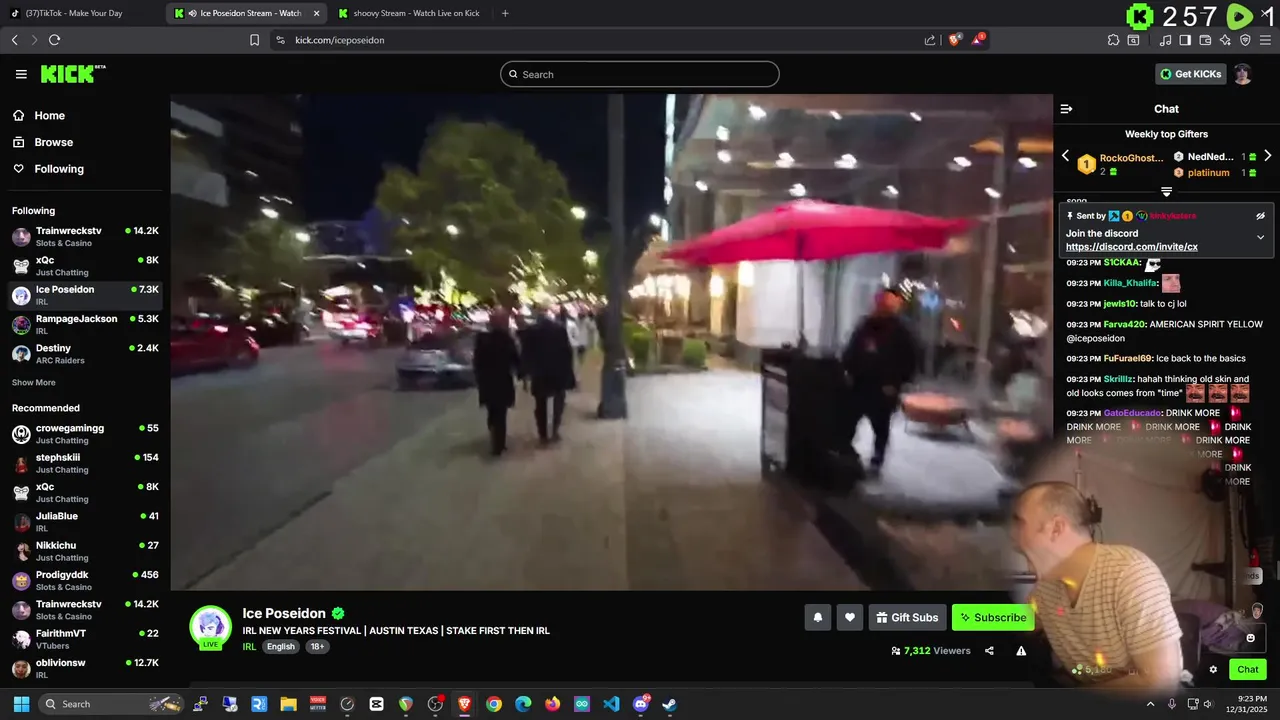1280x720 pixels.
Task: Open the user profile avatar
Action: pos(1242,74)
